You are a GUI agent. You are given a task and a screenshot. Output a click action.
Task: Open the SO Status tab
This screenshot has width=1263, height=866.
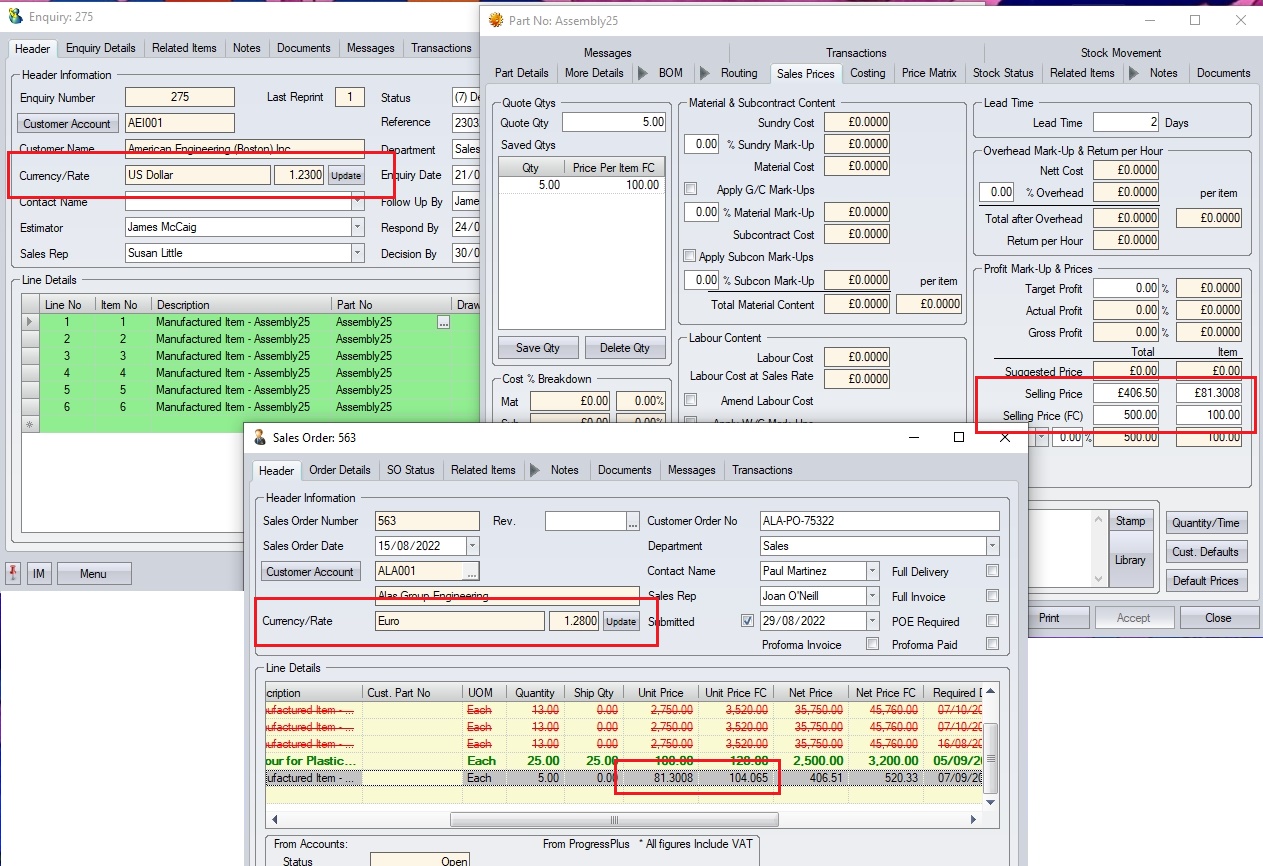[x=410, y=470]
